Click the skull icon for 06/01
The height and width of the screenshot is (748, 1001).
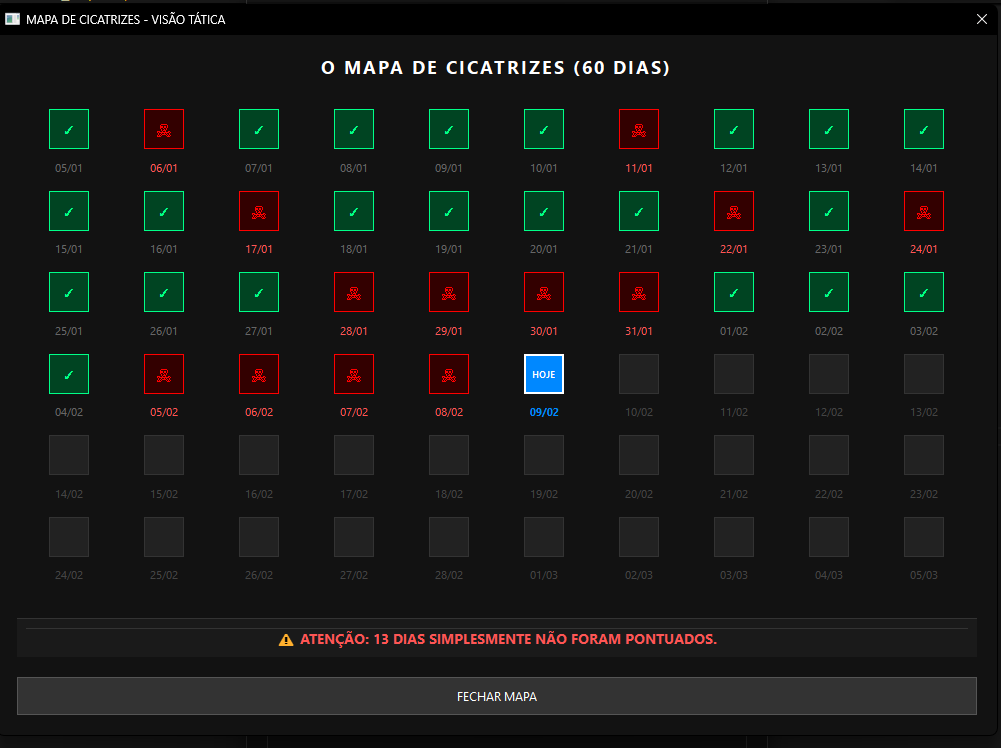point(164,129)
